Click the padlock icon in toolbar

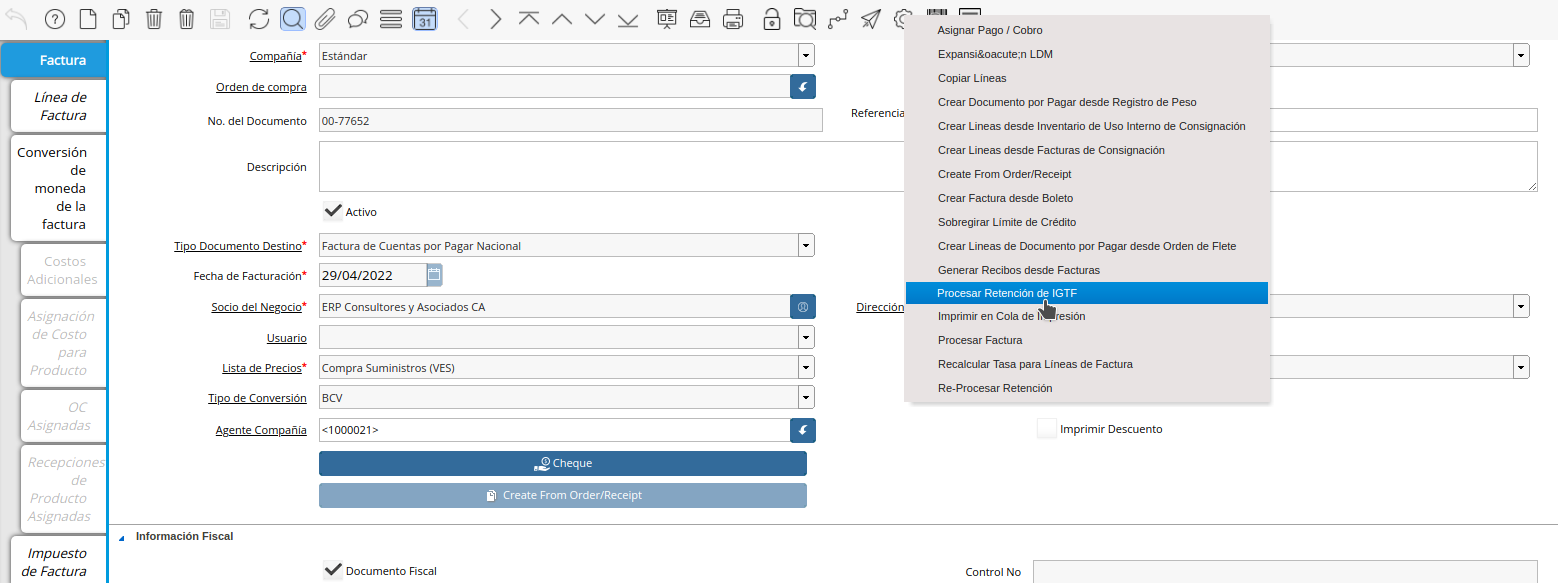pyautogui.click(x=772, y=18)
